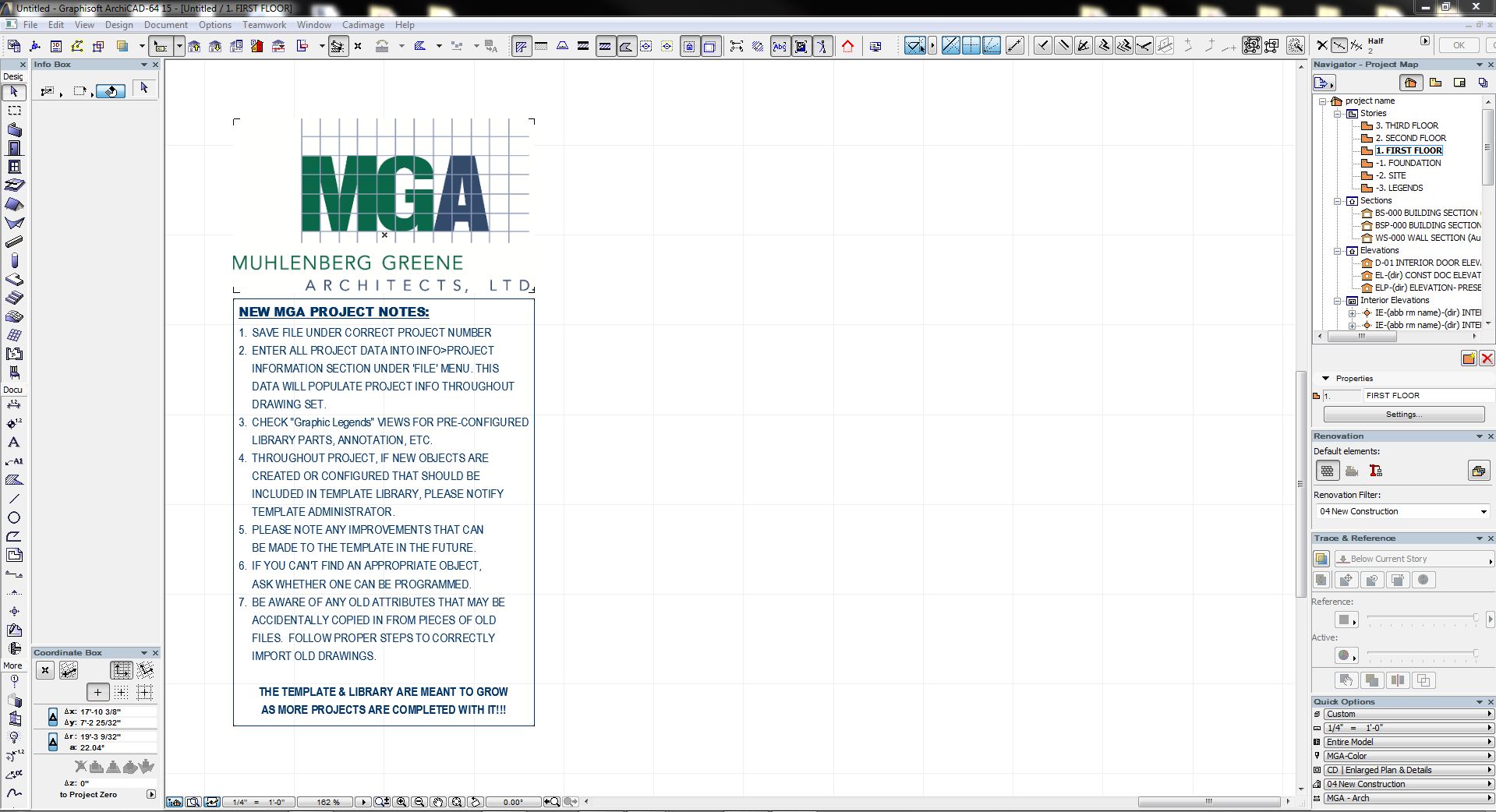Viewport: 1496px width, 812px height.
Task: Toggle Relative polar coordinates delta button
Action: (53, 741)
